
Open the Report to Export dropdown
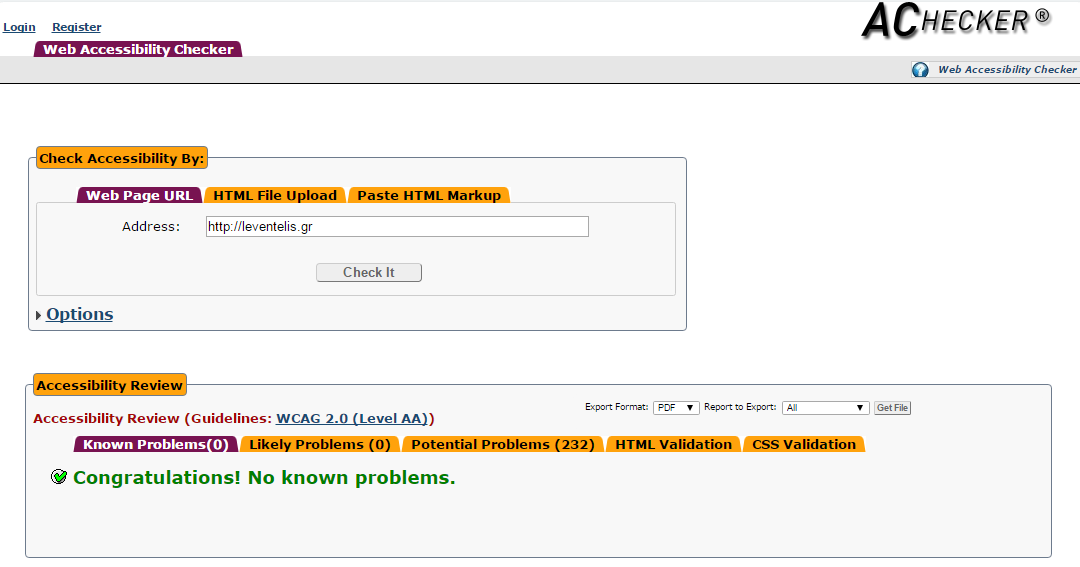click(825, 408)
